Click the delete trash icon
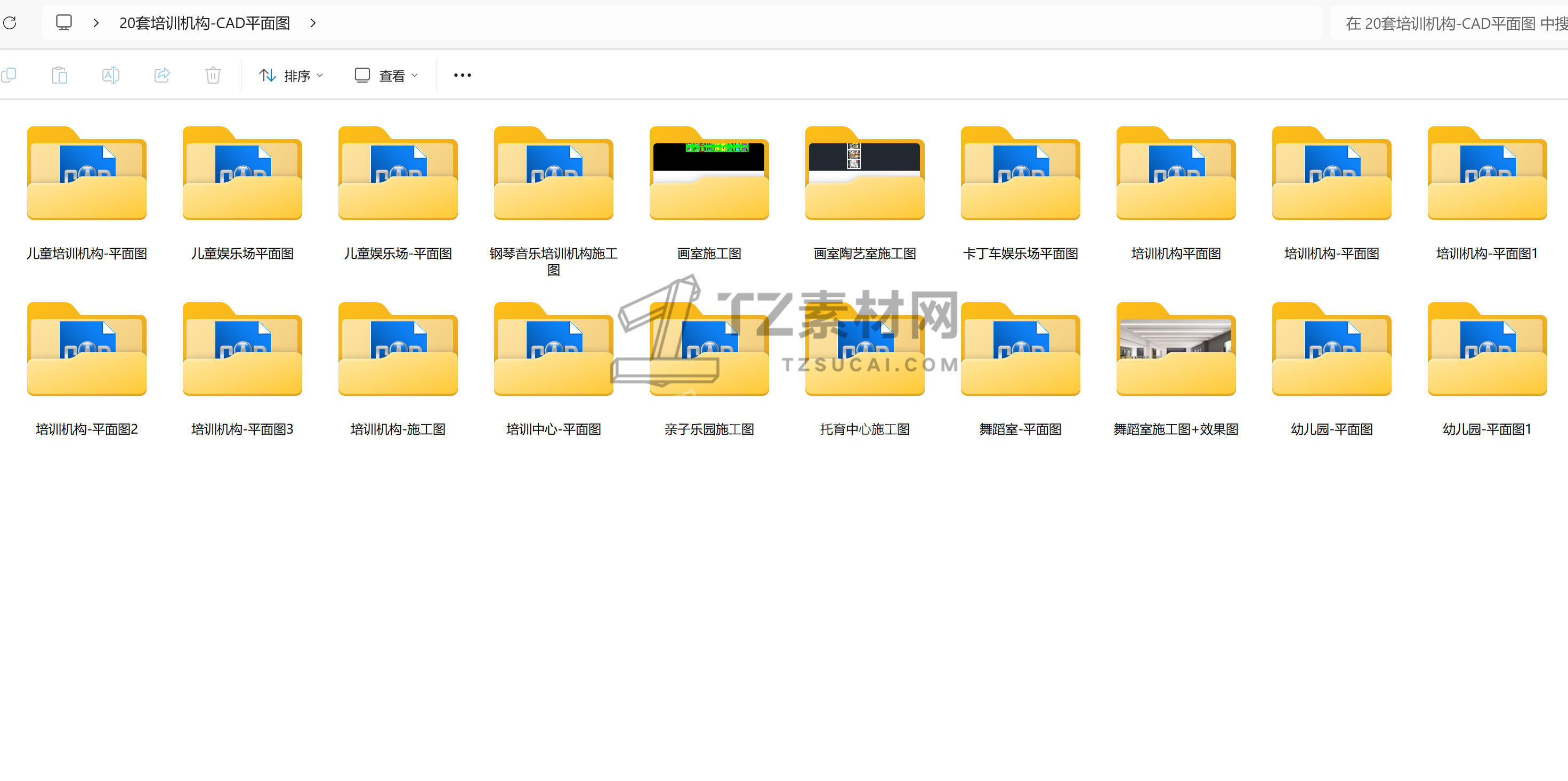The height and width of the screenshot is (781, 1568). coord(213,75)
